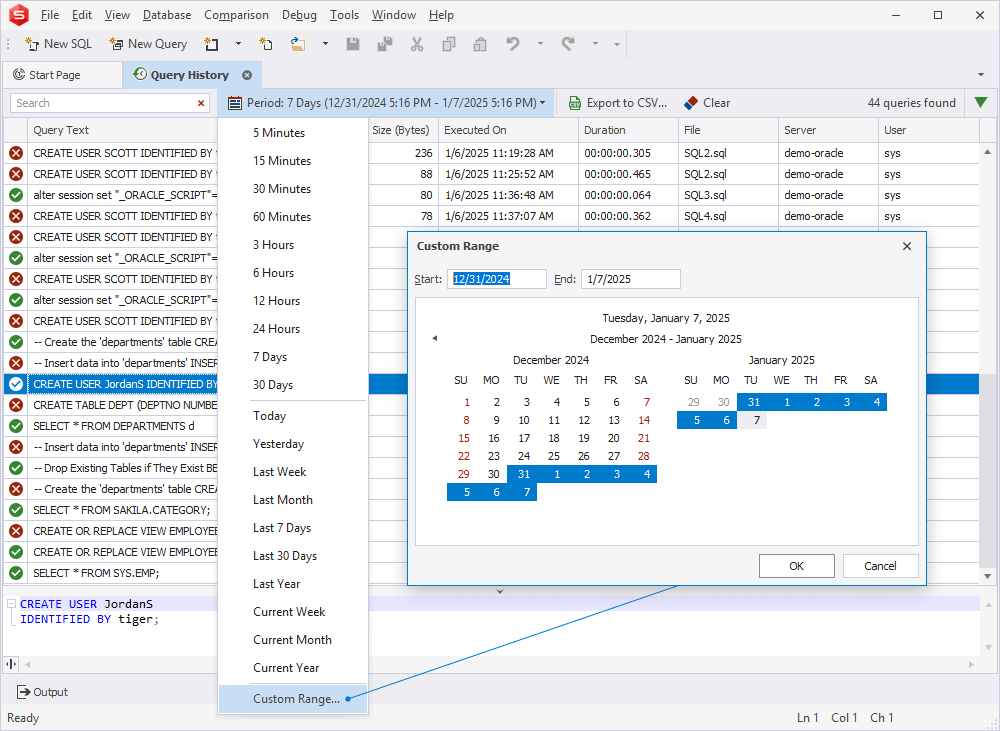Close the Query History tab
Image resolution: width=1000 pixels, height=731 pixels.
tap(247, 75)
